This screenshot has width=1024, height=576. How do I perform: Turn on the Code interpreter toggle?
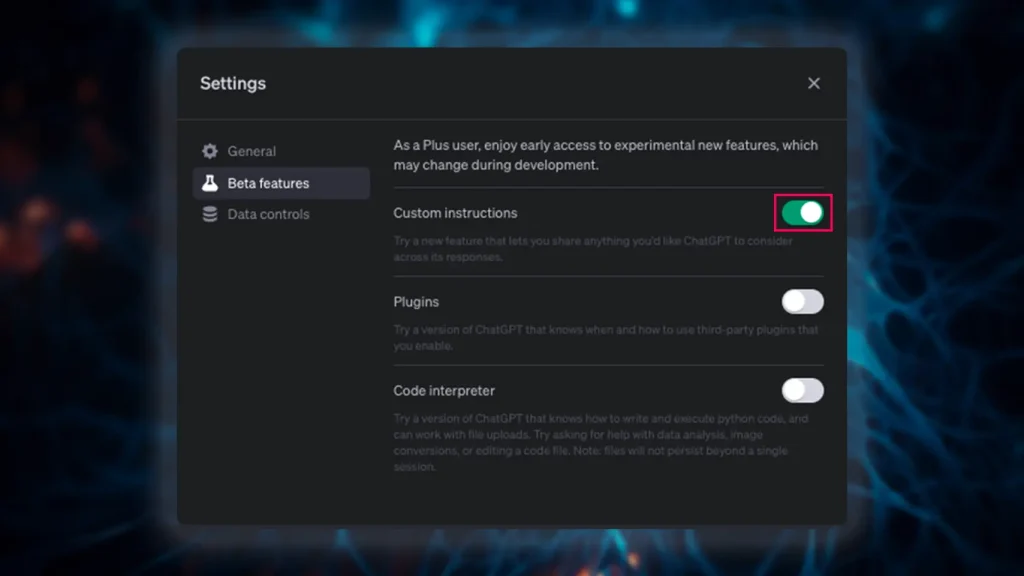click(803, 390)
